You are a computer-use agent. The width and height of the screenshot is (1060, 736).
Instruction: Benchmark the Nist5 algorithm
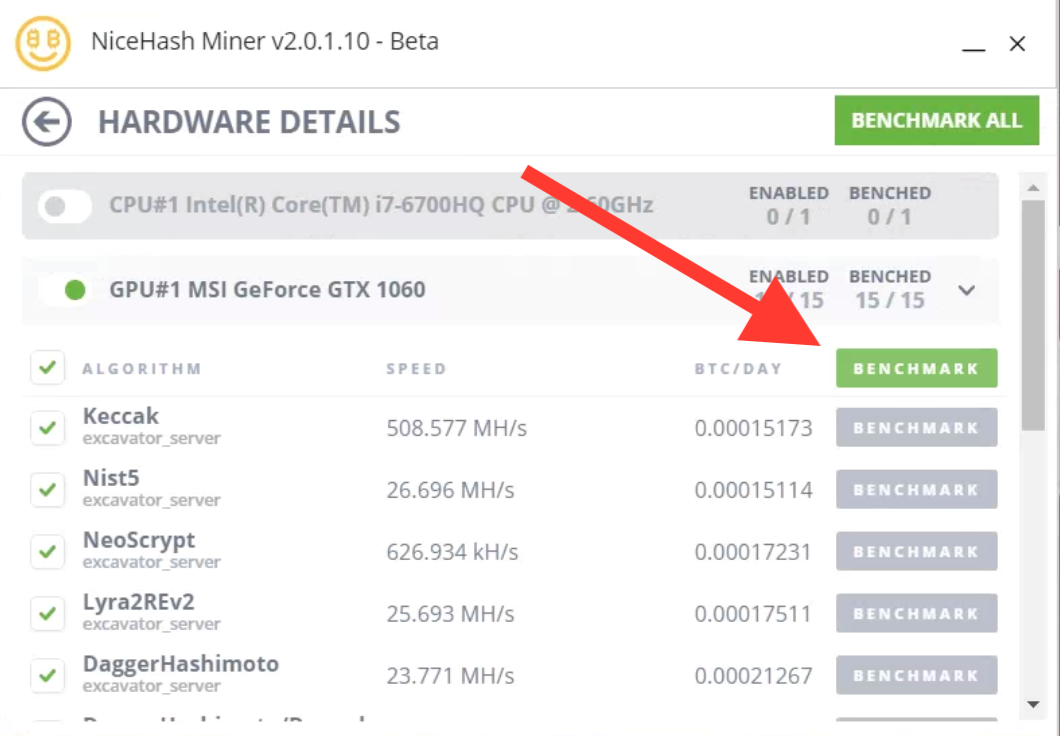click(917, 489)
